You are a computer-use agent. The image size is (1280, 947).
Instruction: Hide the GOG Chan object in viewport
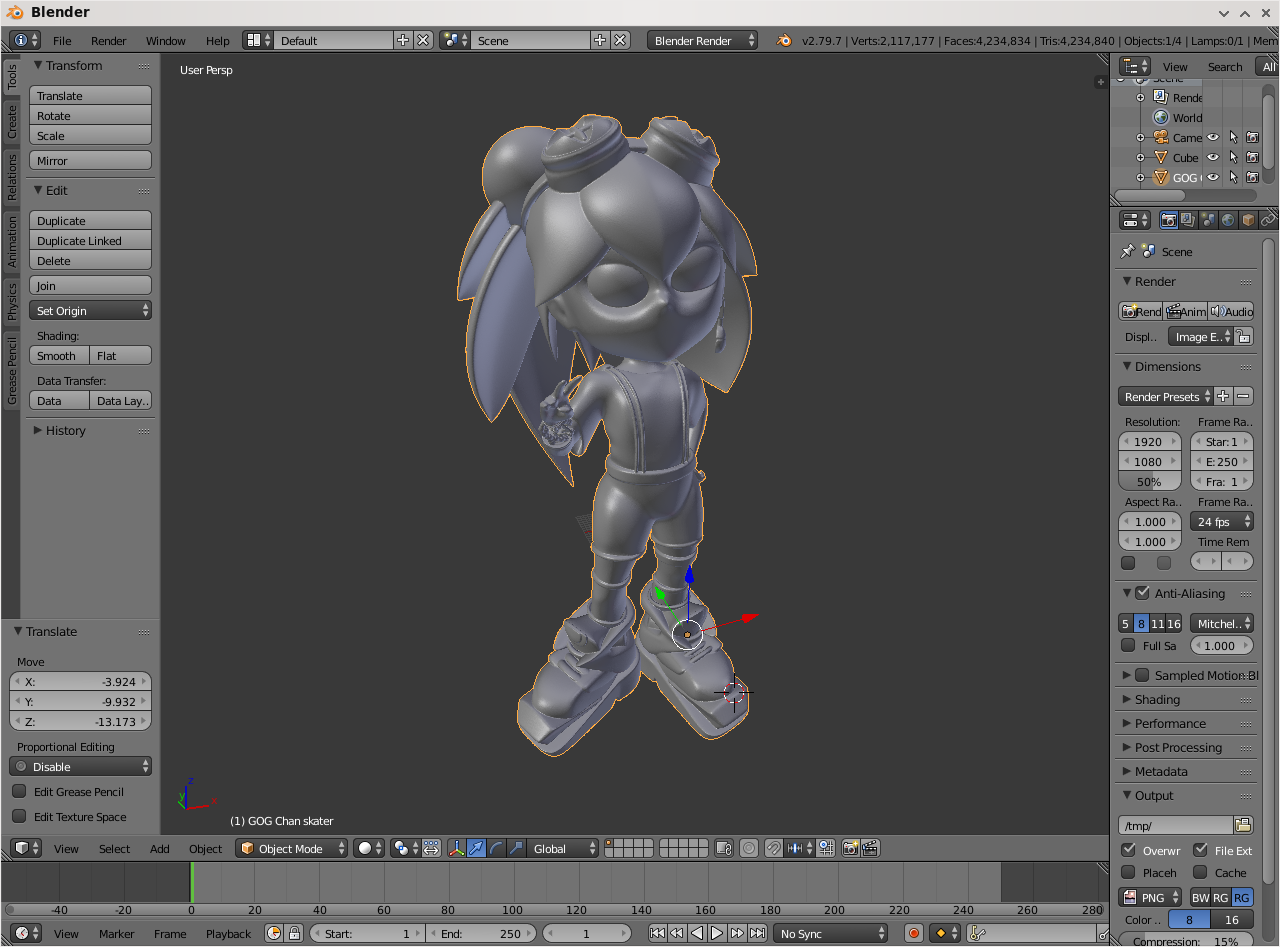[x=1212, y=177]
